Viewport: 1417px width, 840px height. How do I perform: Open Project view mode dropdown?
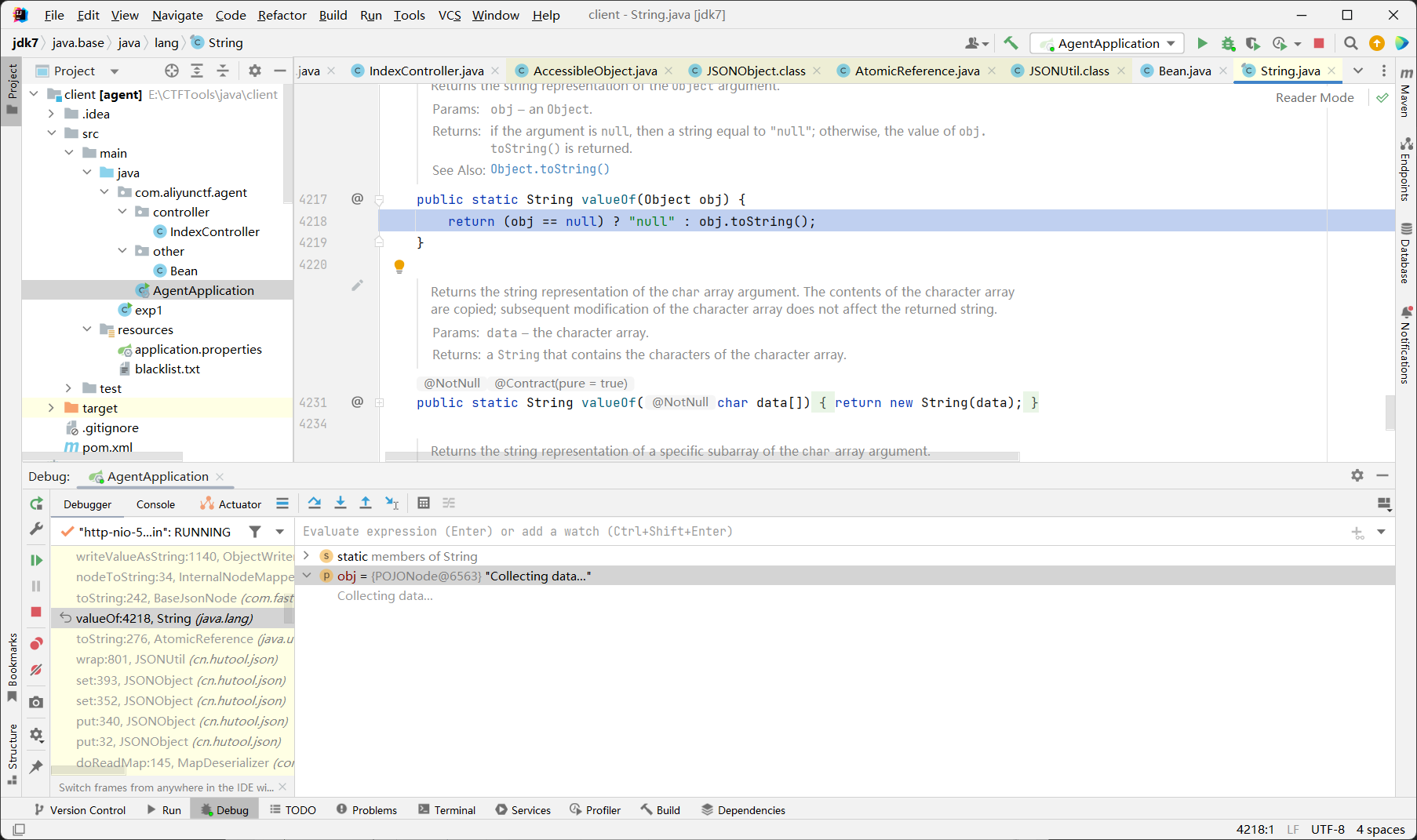point(115,71)
